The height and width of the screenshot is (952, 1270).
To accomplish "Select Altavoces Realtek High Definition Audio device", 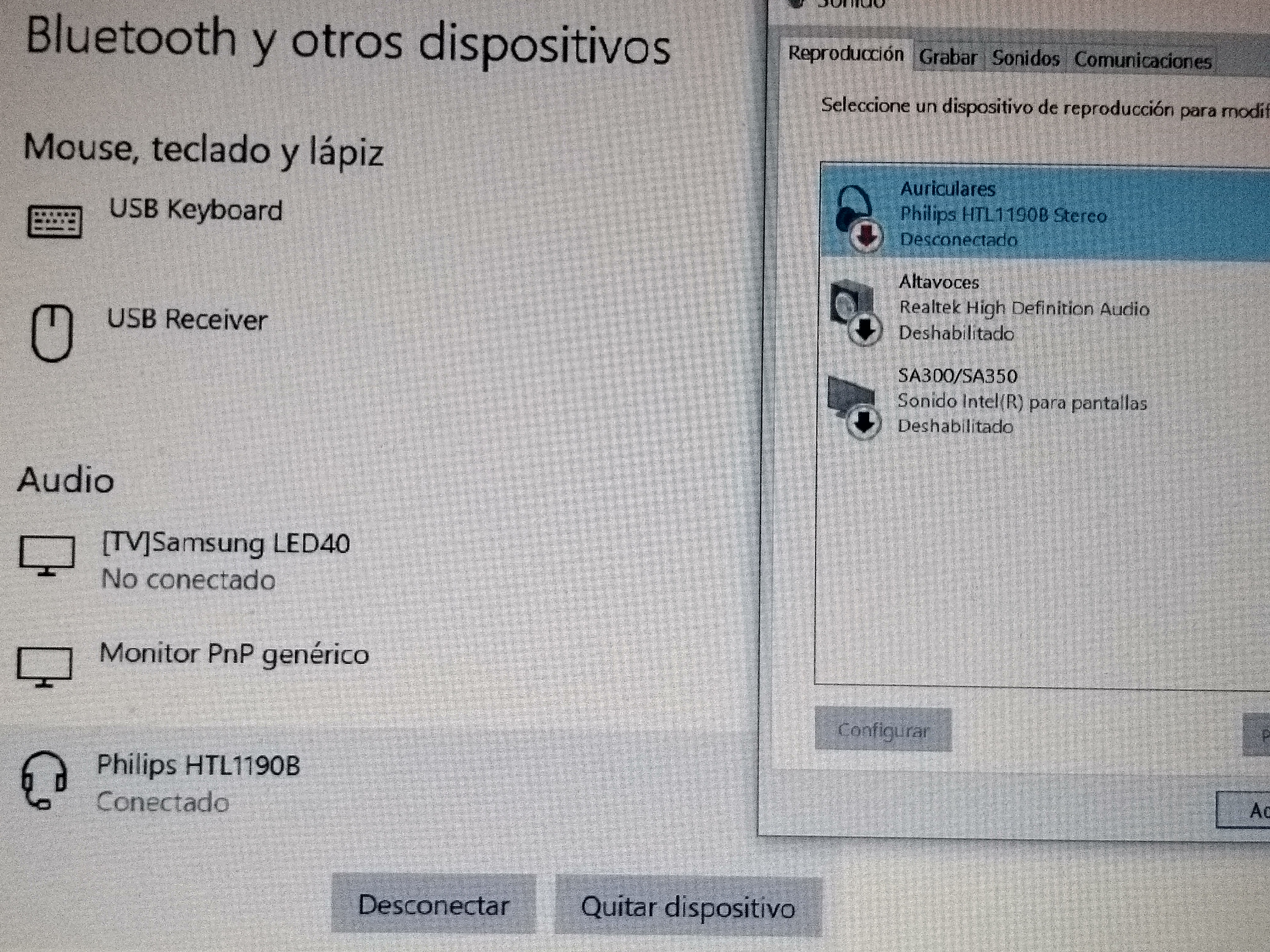I will coord(1045,308).
